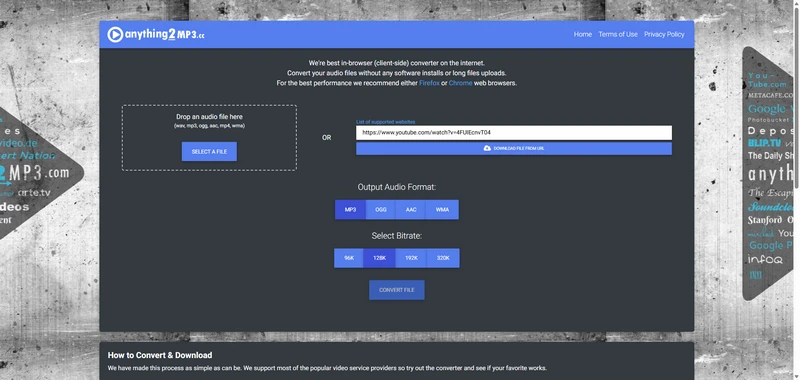Click Download File From URL button

514,148
